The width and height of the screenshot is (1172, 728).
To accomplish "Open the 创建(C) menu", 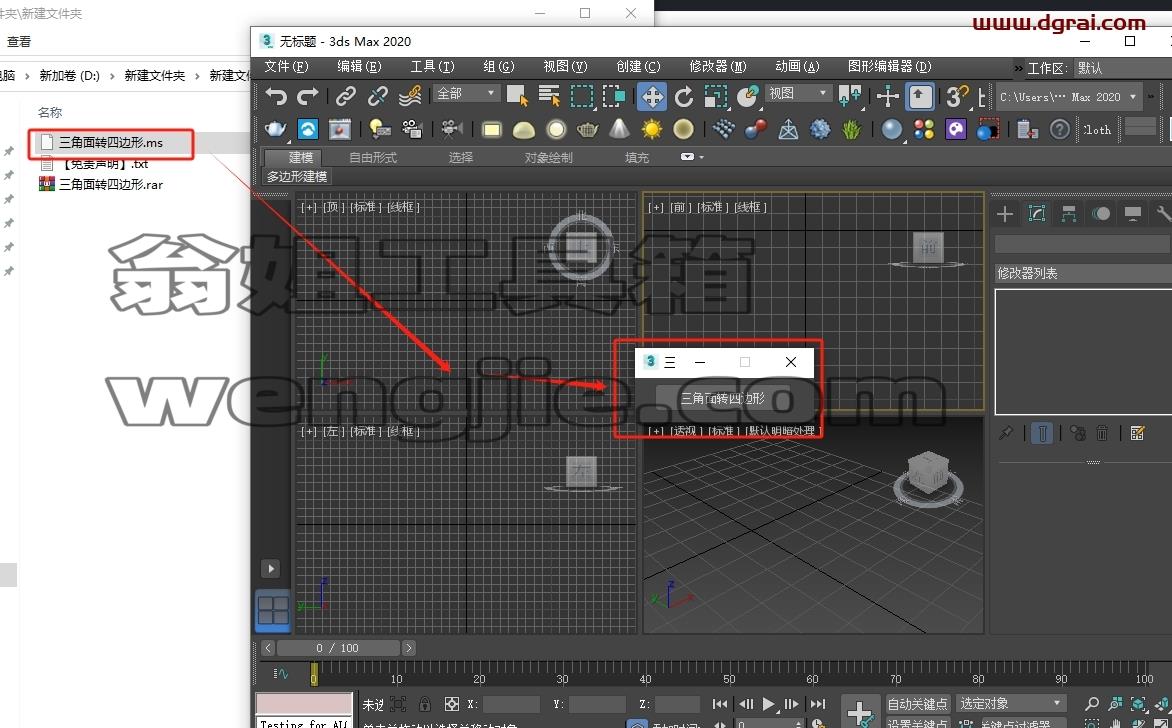I will tap(638, 67).
